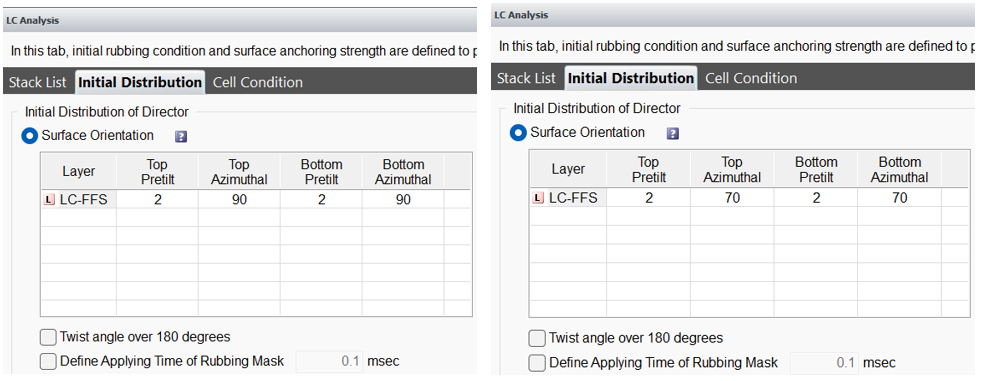981x381 pixels.
Task: Select the Initial Distribution tab in right panel
Action: click(x=631, y=78)
